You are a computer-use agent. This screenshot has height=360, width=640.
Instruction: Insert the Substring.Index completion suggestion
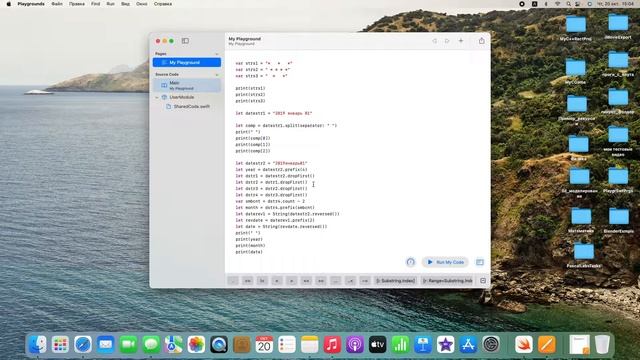[395, 281]
